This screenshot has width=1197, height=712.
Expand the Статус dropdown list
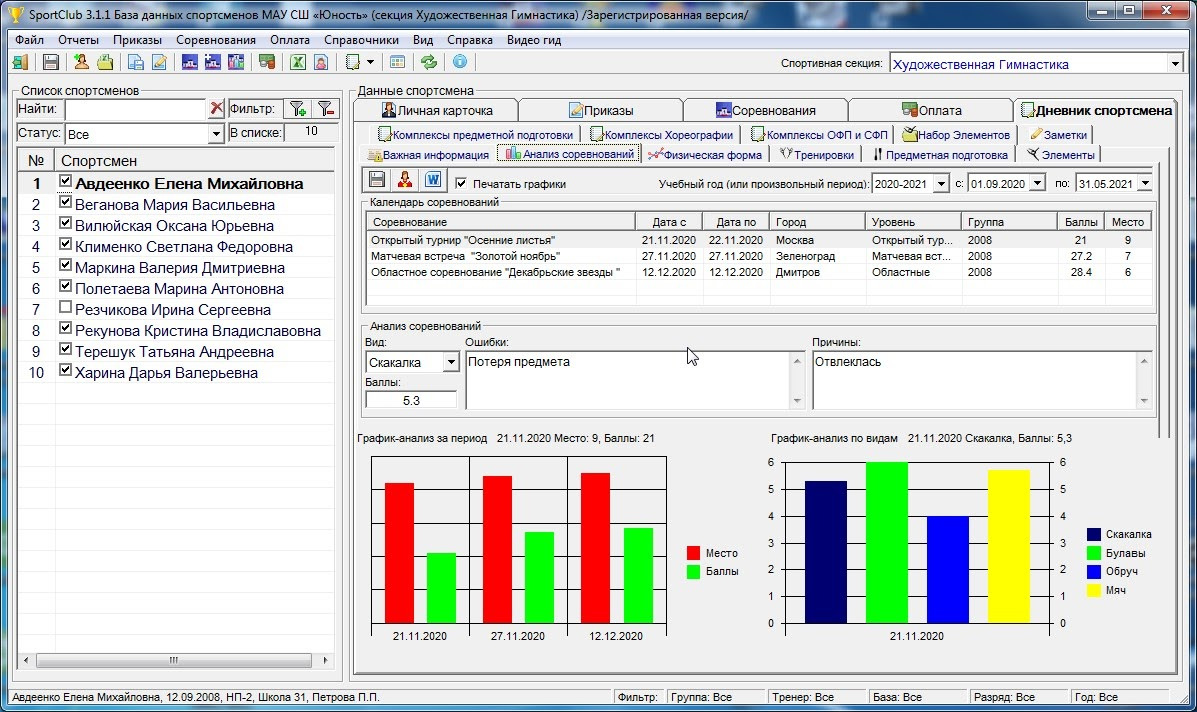click(216, 134)
